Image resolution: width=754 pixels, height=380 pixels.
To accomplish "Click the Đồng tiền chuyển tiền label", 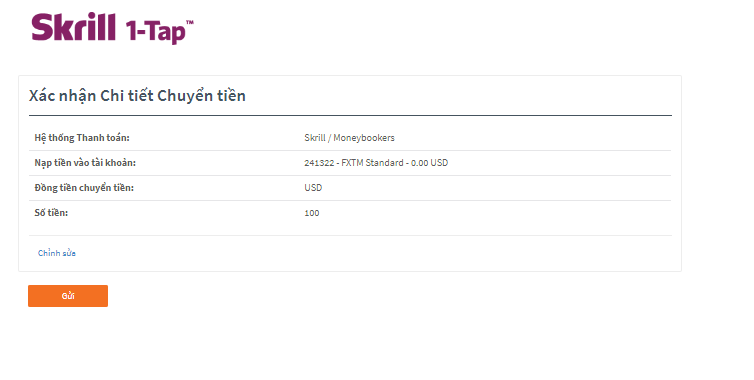I will point(84,188).
